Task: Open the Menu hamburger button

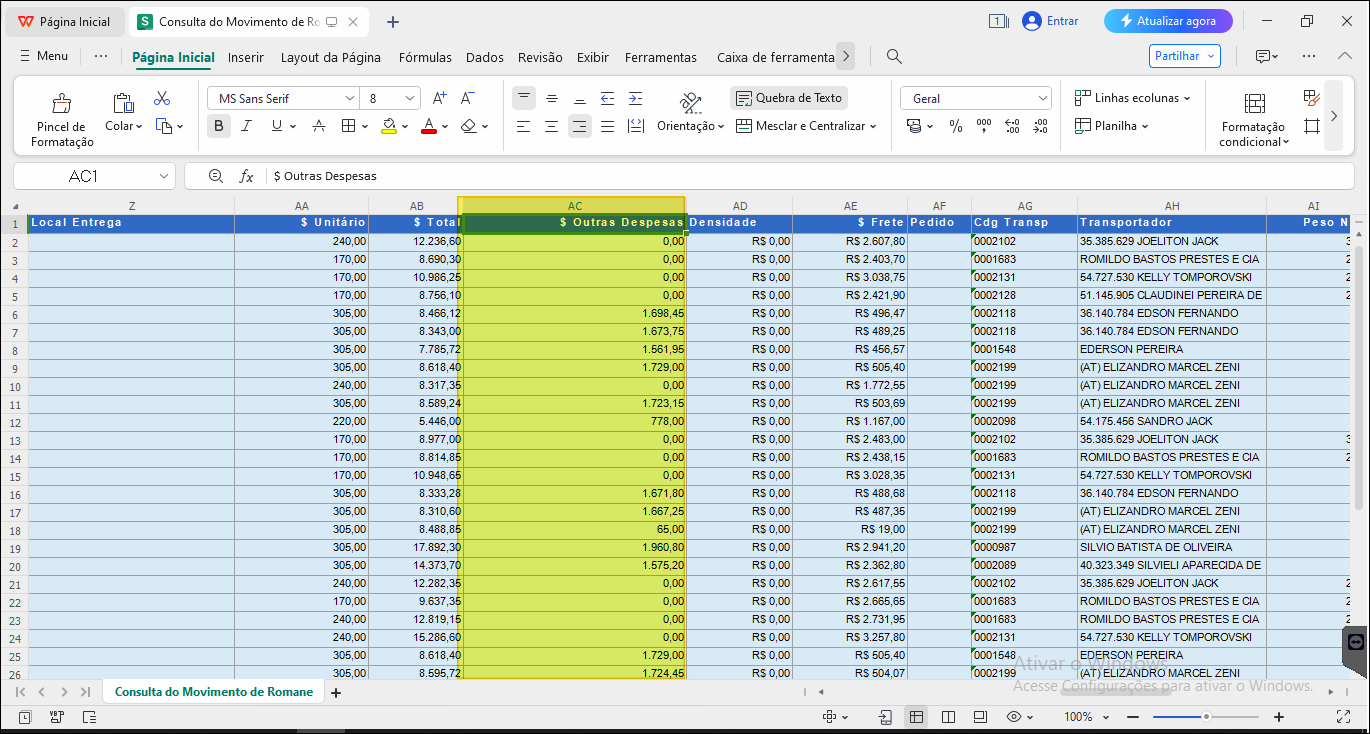Action: (x=44, y=56)
